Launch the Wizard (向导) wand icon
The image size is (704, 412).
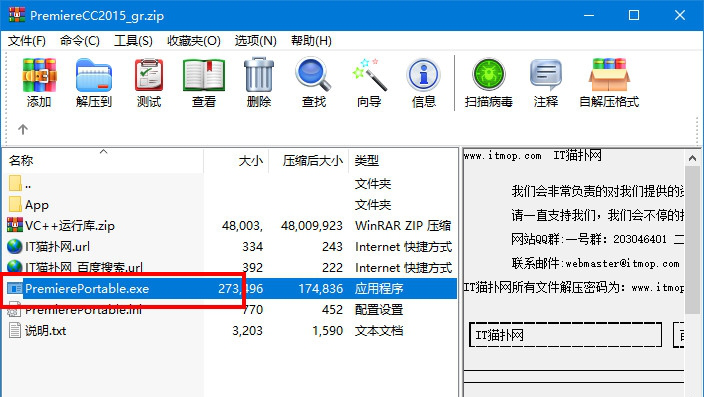pos(369,75)
